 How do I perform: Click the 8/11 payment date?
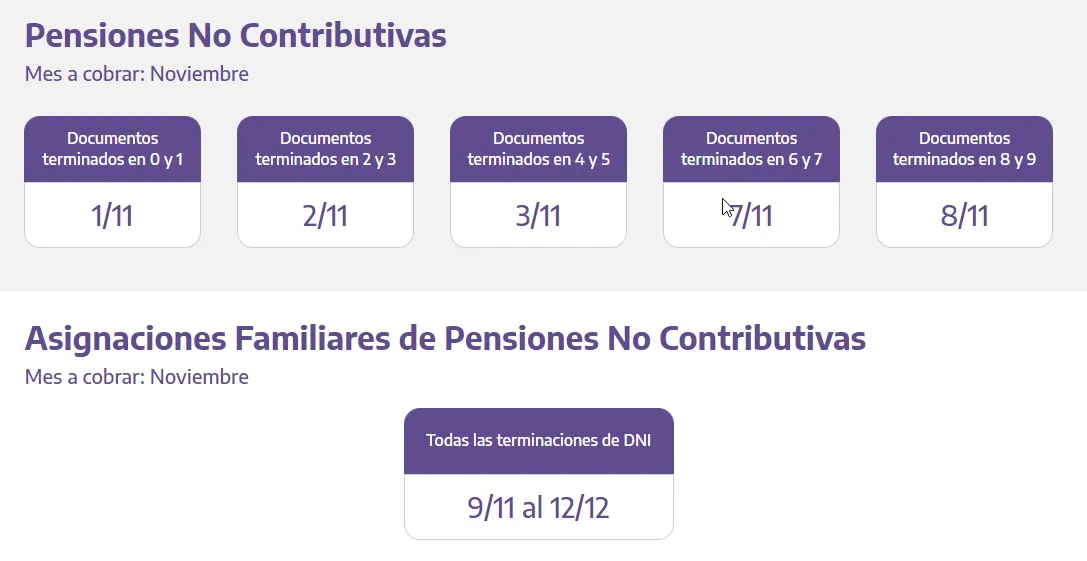(x=964, y=215)
